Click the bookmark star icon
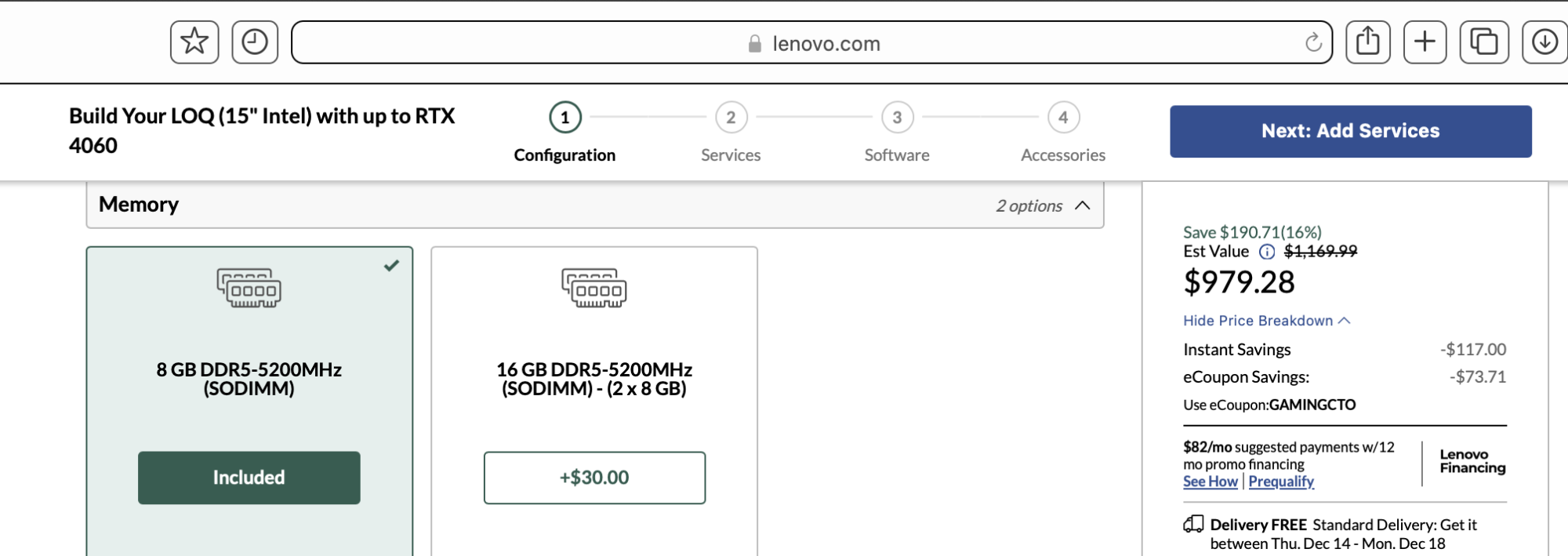 coord(194,42)
